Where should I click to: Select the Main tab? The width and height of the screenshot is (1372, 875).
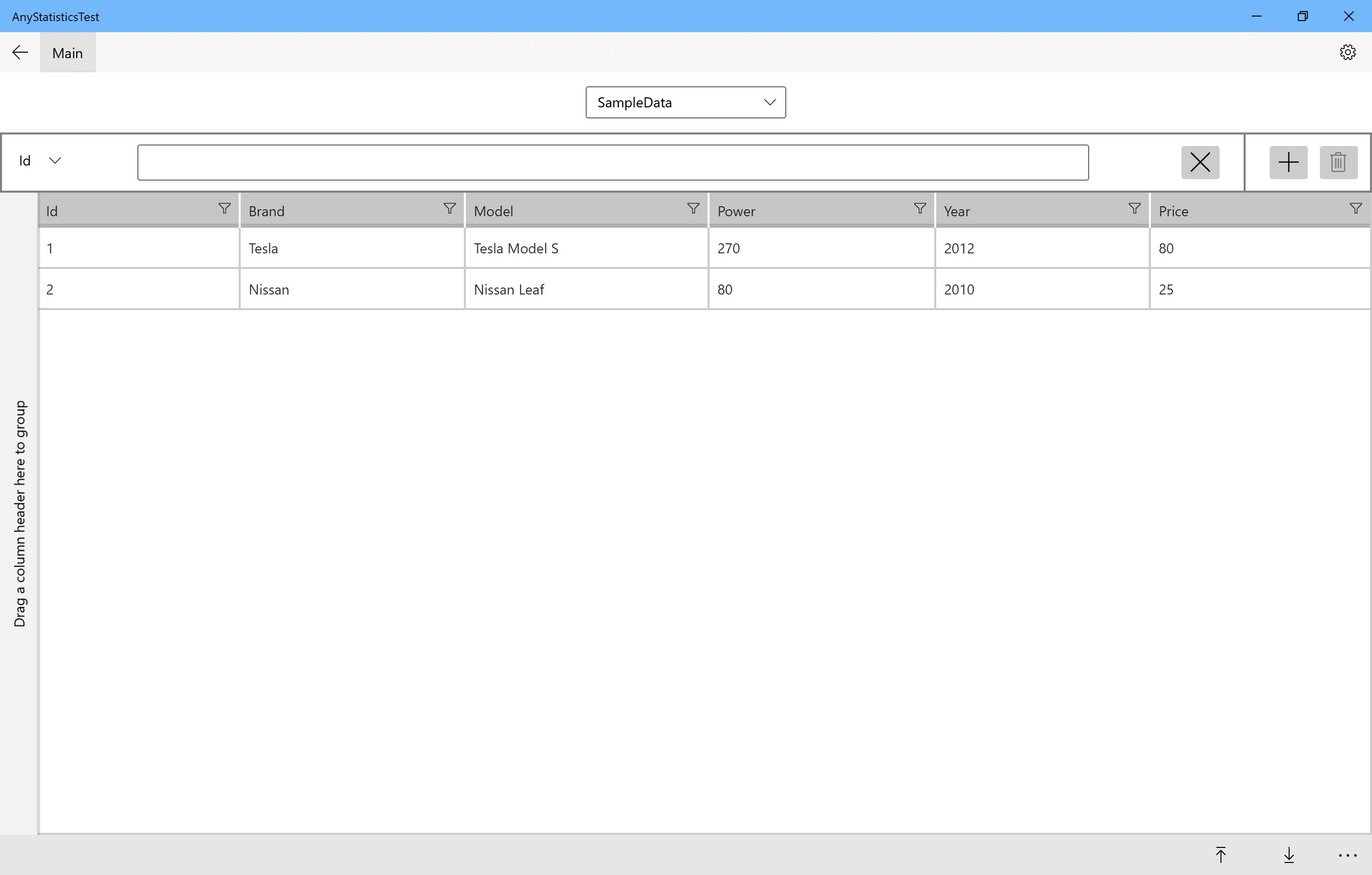pyautogui.click(x=68, y=53)
